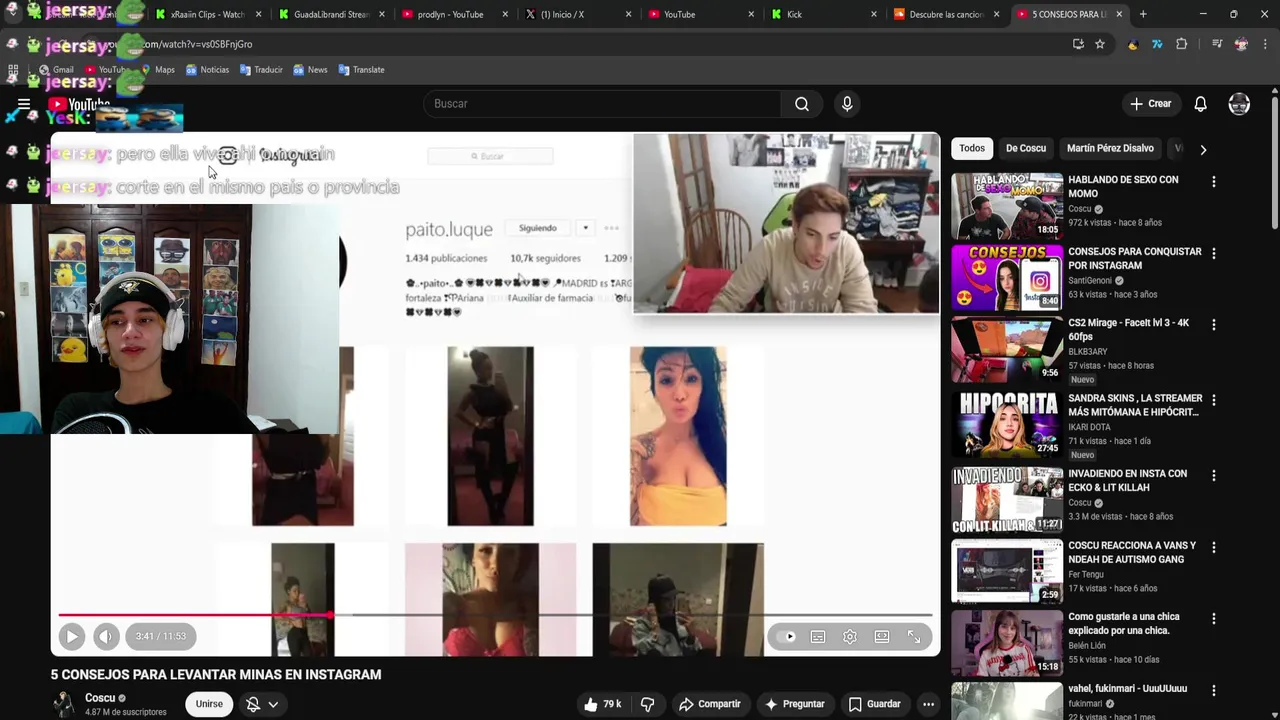Open the Preguntar AI button
Screen dimensions: 1280x720
coord(794,704)
